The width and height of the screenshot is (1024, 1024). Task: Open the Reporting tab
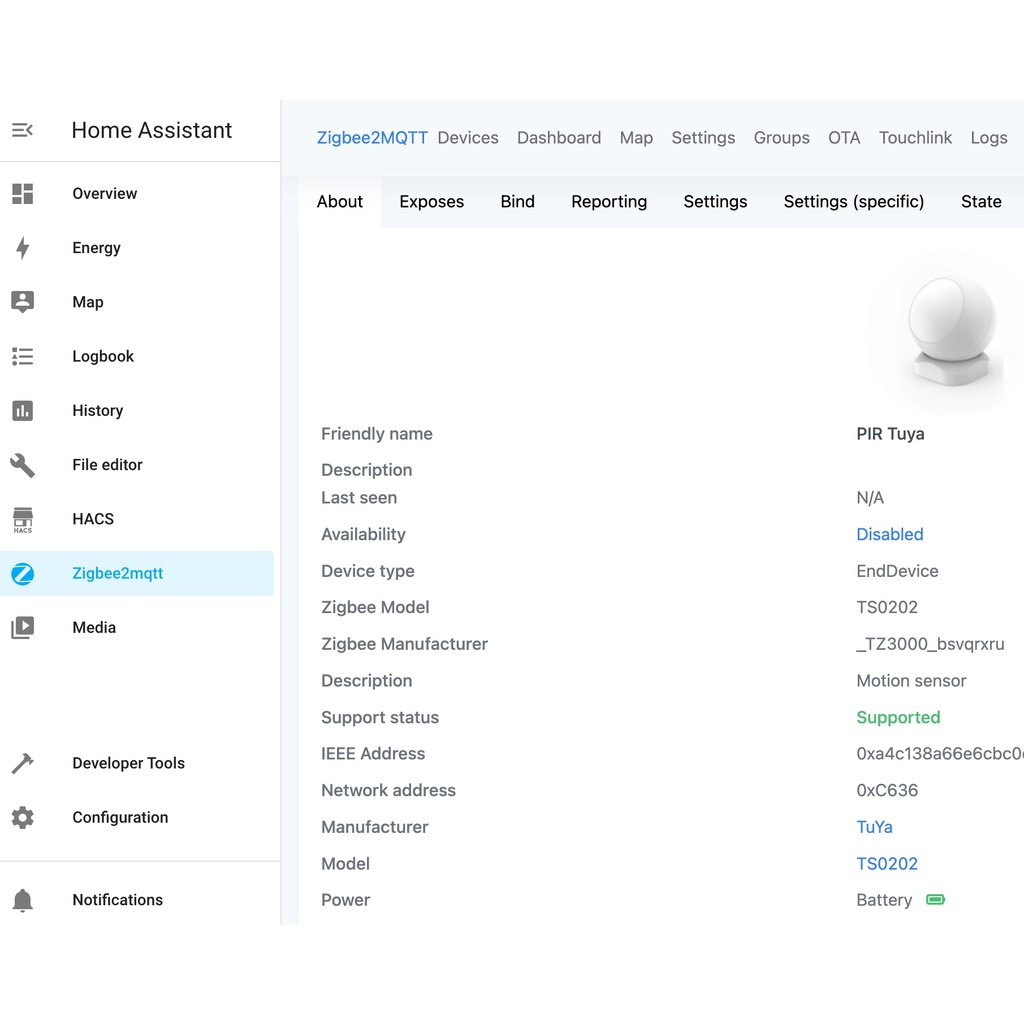pos(609,202)
